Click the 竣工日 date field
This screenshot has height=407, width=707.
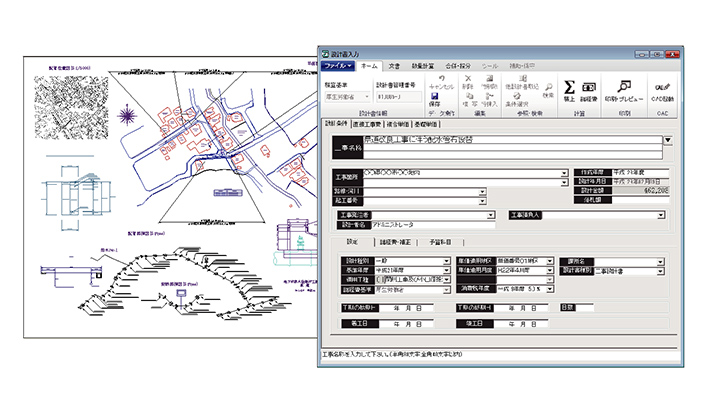tap(521, 324)
